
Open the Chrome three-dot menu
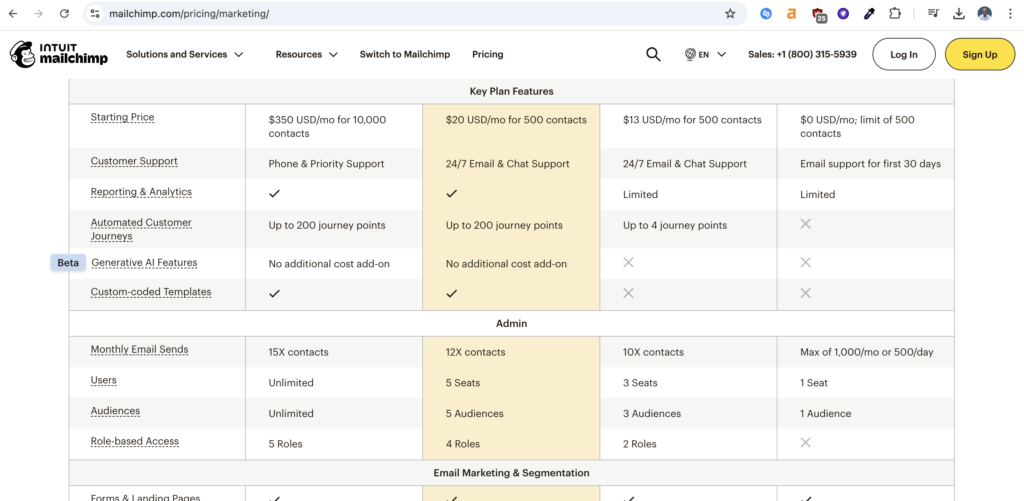(1010, 14)
